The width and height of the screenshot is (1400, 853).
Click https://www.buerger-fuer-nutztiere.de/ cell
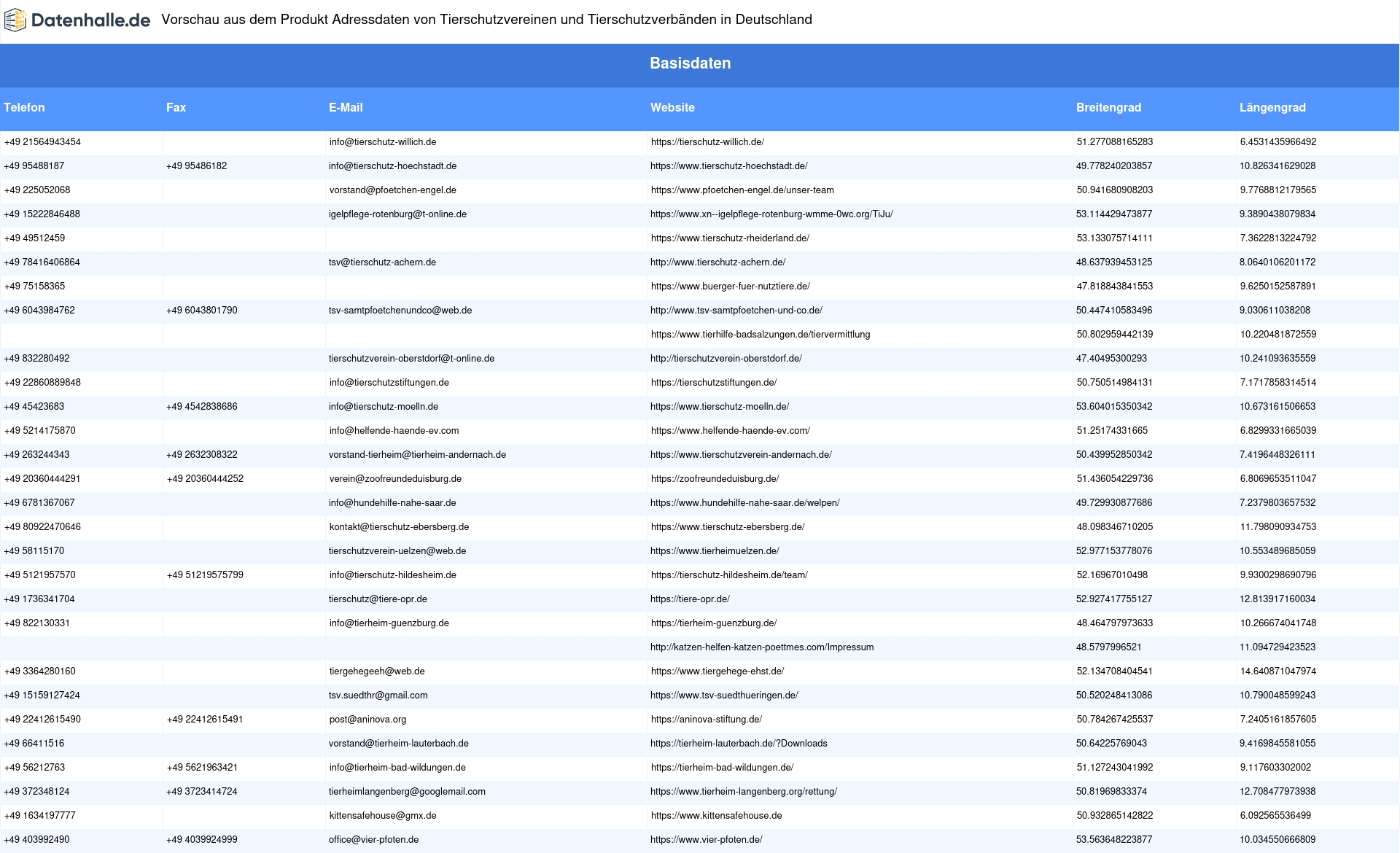[x=731, y=287]
